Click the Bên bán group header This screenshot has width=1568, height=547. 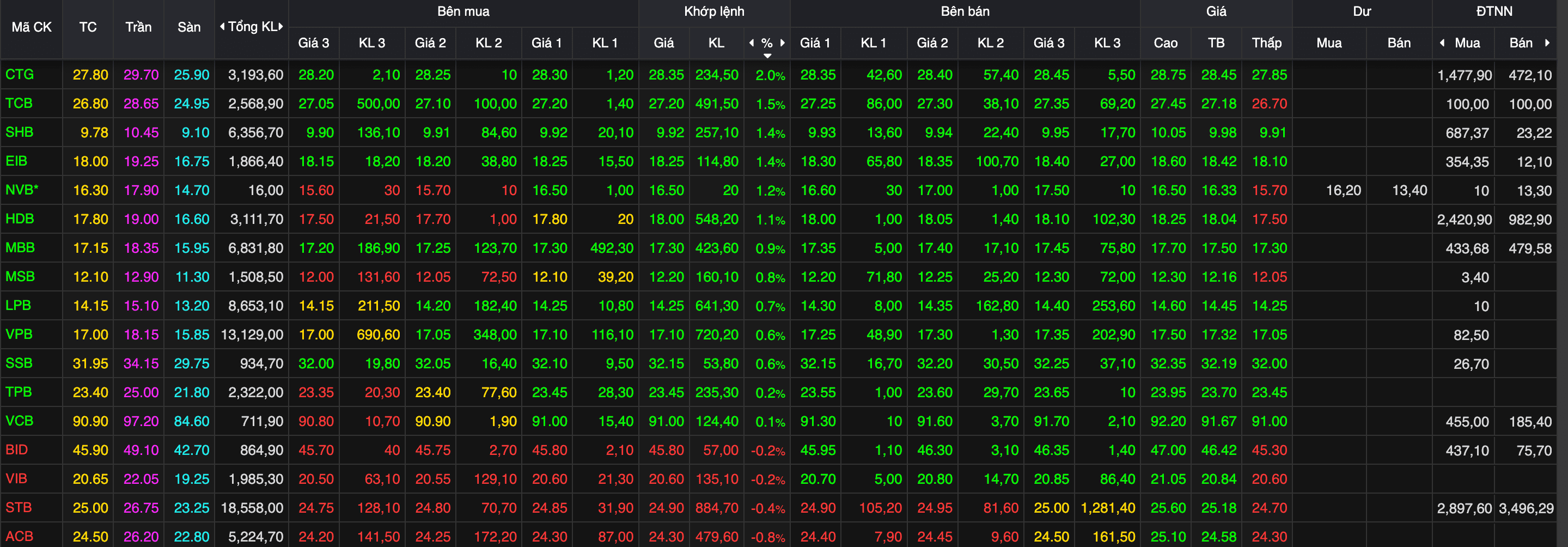pos(965,11)
